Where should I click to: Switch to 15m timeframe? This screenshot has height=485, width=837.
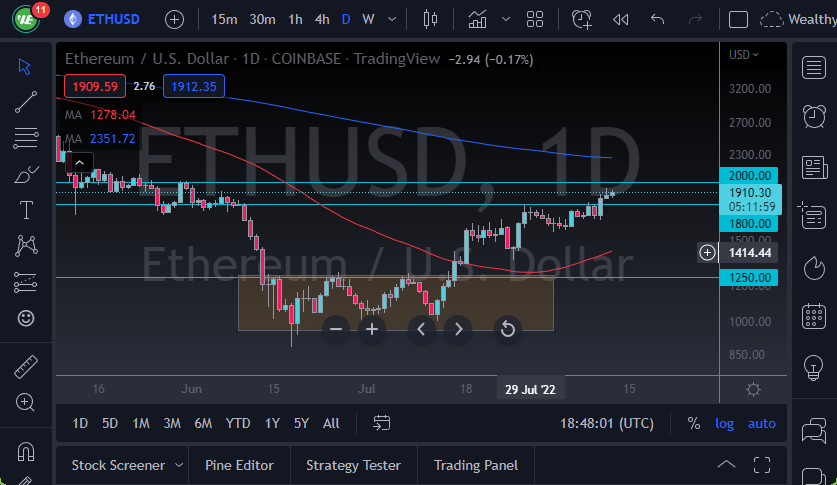pos(224,20)
